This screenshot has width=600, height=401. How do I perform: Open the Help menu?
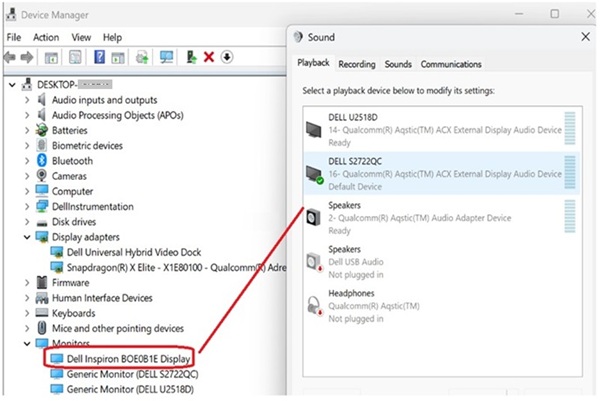click(112, 37)
